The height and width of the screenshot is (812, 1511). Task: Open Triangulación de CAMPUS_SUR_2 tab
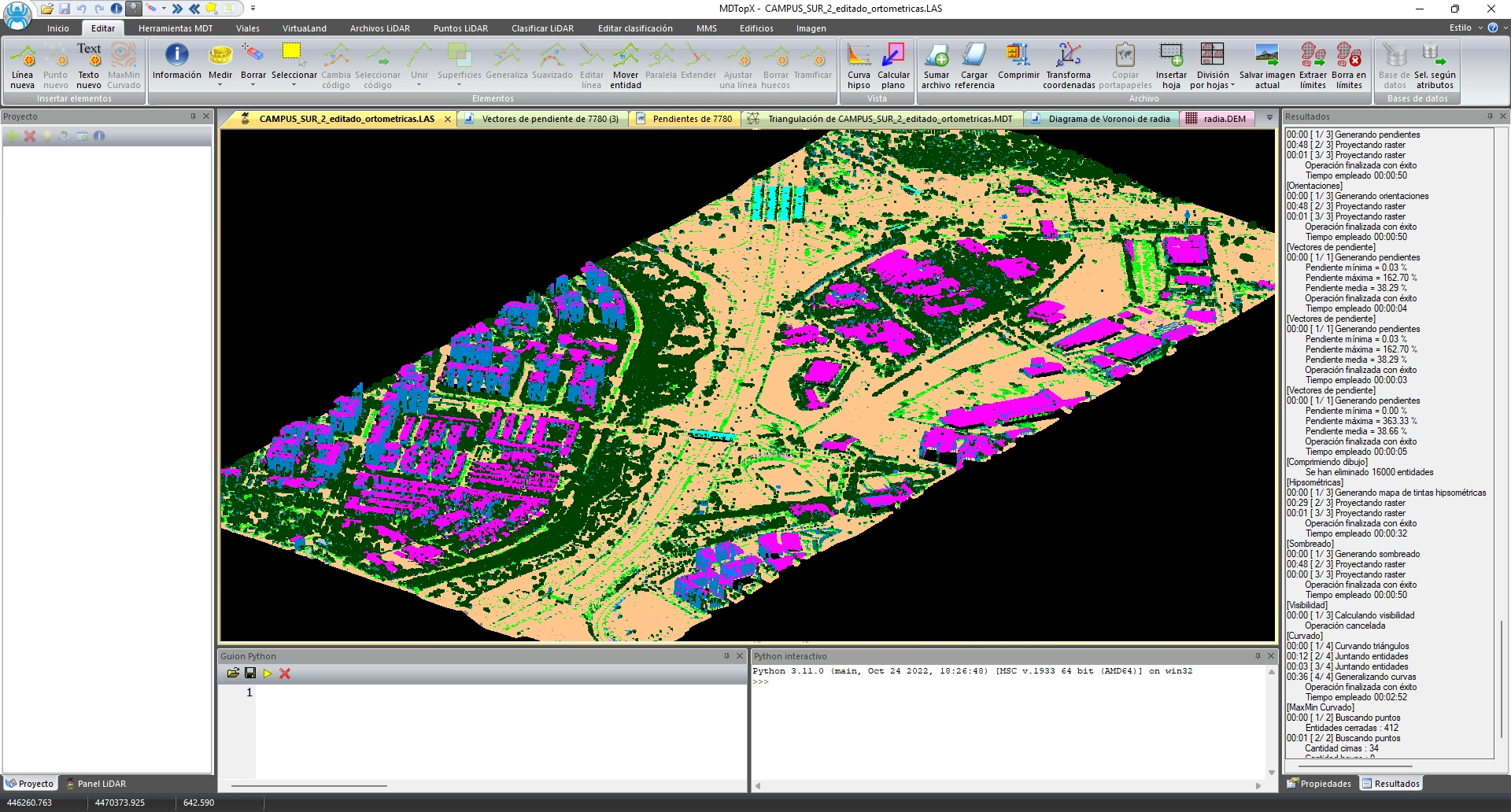pyautogui.click(x=881, y=119)
